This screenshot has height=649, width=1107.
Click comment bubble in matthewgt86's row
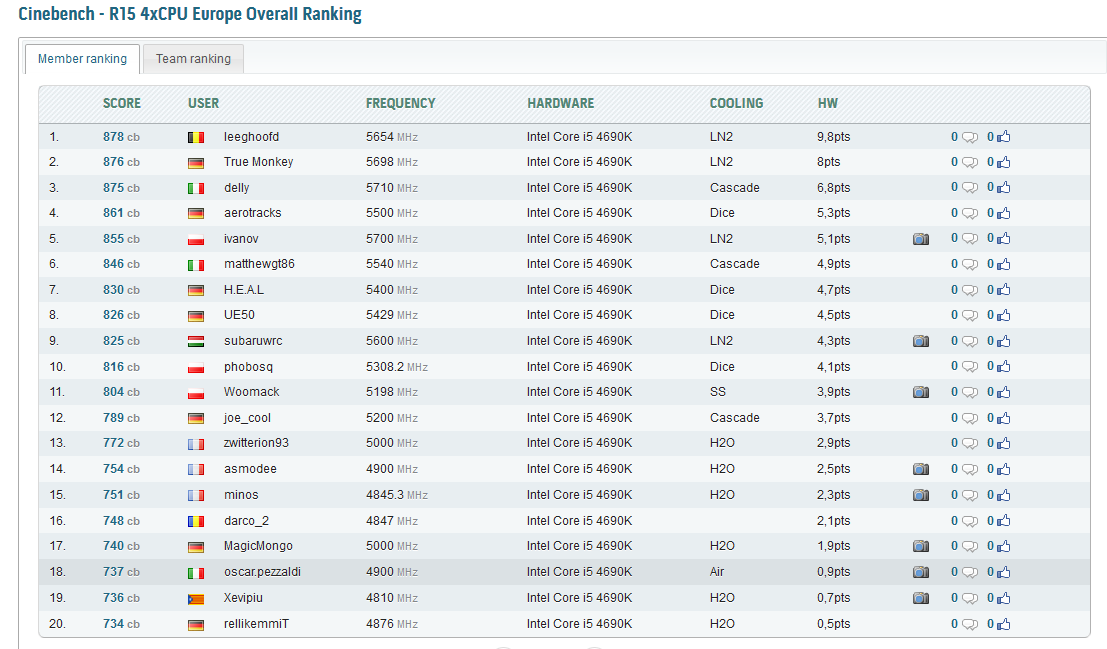(x=970, y=265)
